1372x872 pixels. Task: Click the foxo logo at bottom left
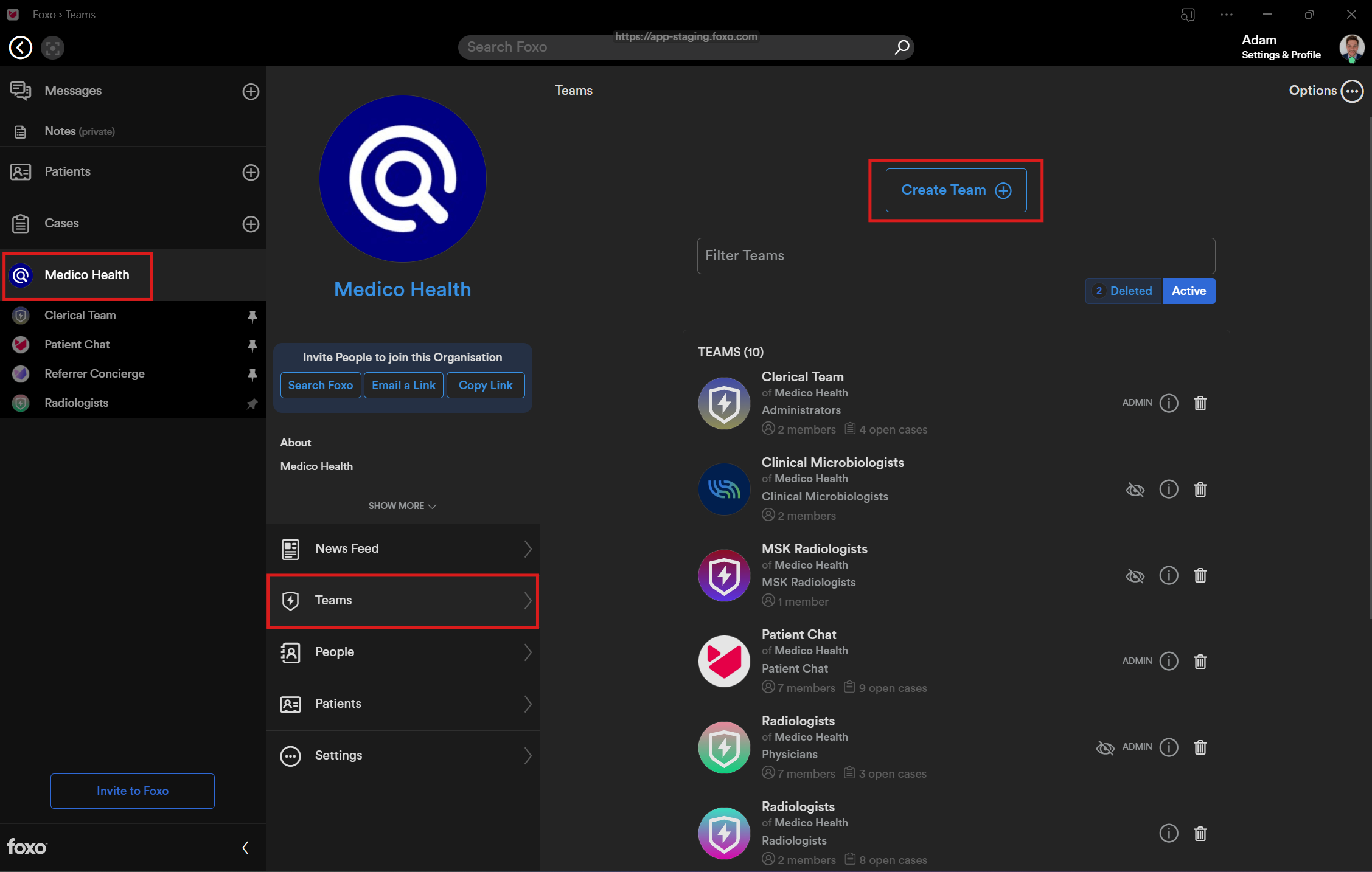coord(27,847)
